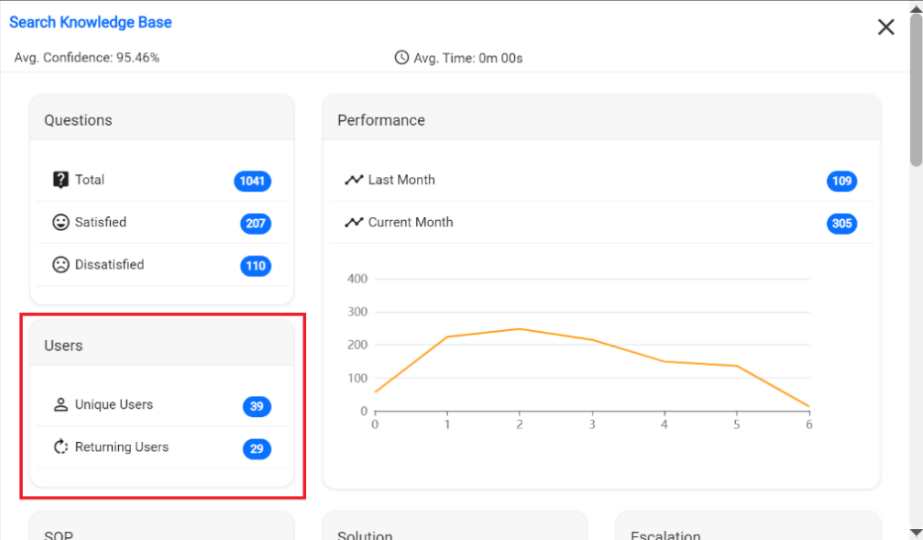The height and width of the screenshot is (540, 923).
Task: Click the 207 satisfied badge
Action: point(255,223)
